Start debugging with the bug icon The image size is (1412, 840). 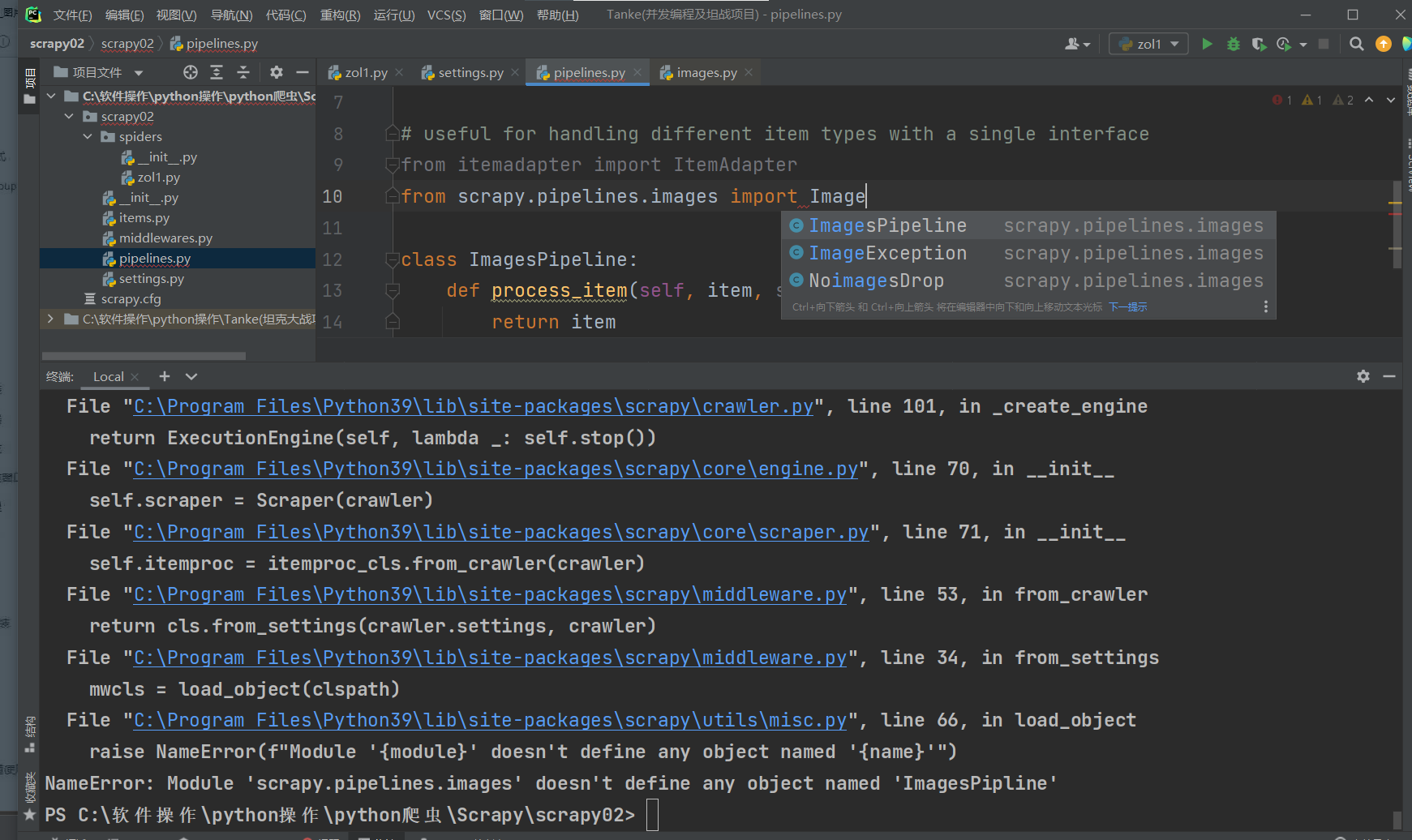1234,44
